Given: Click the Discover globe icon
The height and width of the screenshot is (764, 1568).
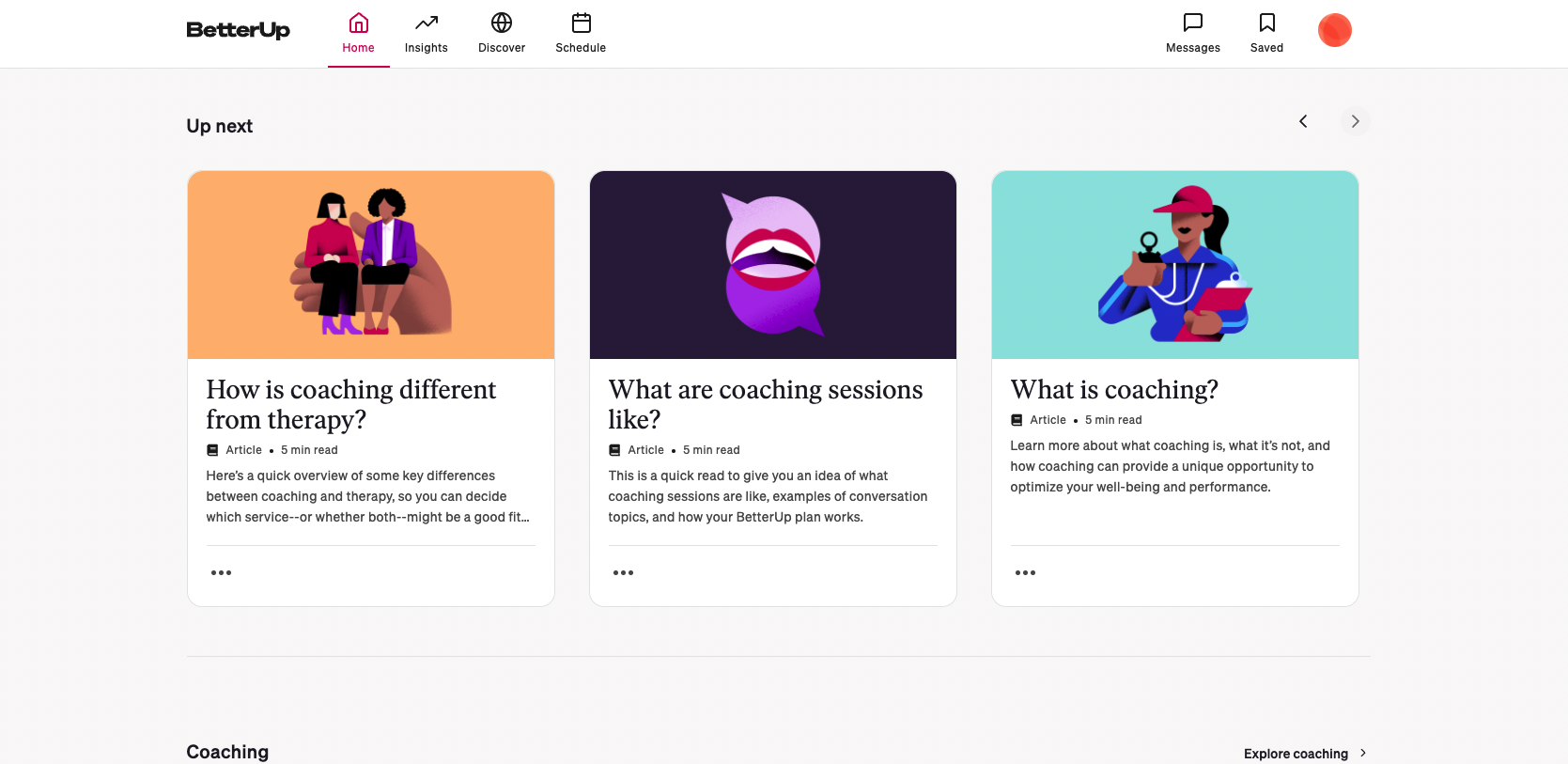Looking at the screenshot, I should tap(502, 23).
